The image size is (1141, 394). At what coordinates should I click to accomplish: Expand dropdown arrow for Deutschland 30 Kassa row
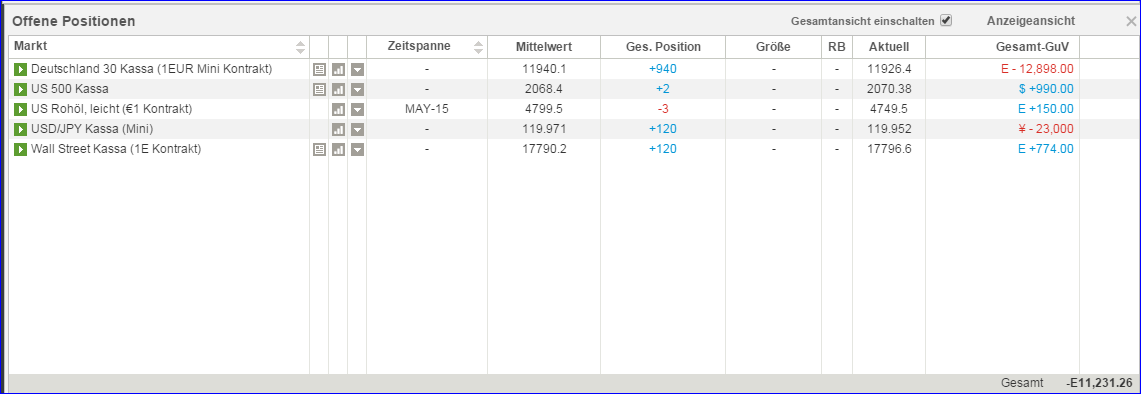[357, 69]
